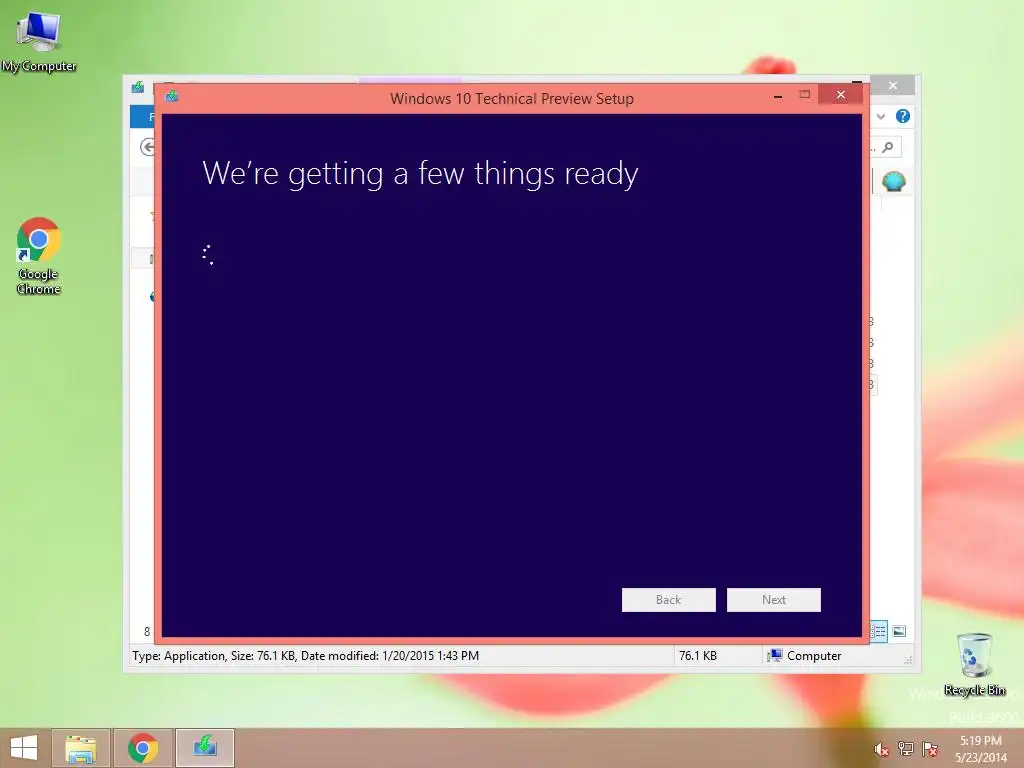Click the 76.1 KB status bar size

(697, 656)
